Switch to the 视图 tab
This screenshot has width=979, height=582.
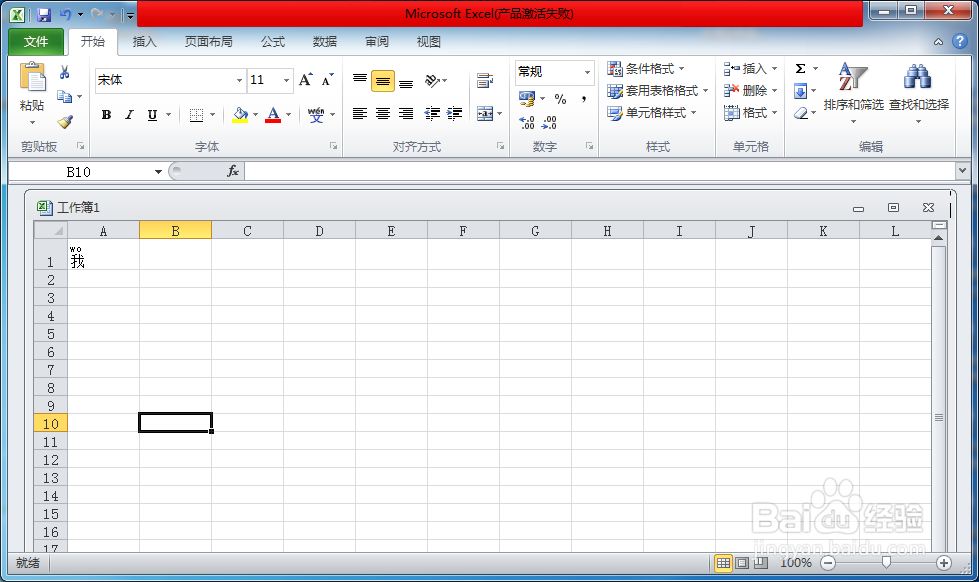(428, 42)
